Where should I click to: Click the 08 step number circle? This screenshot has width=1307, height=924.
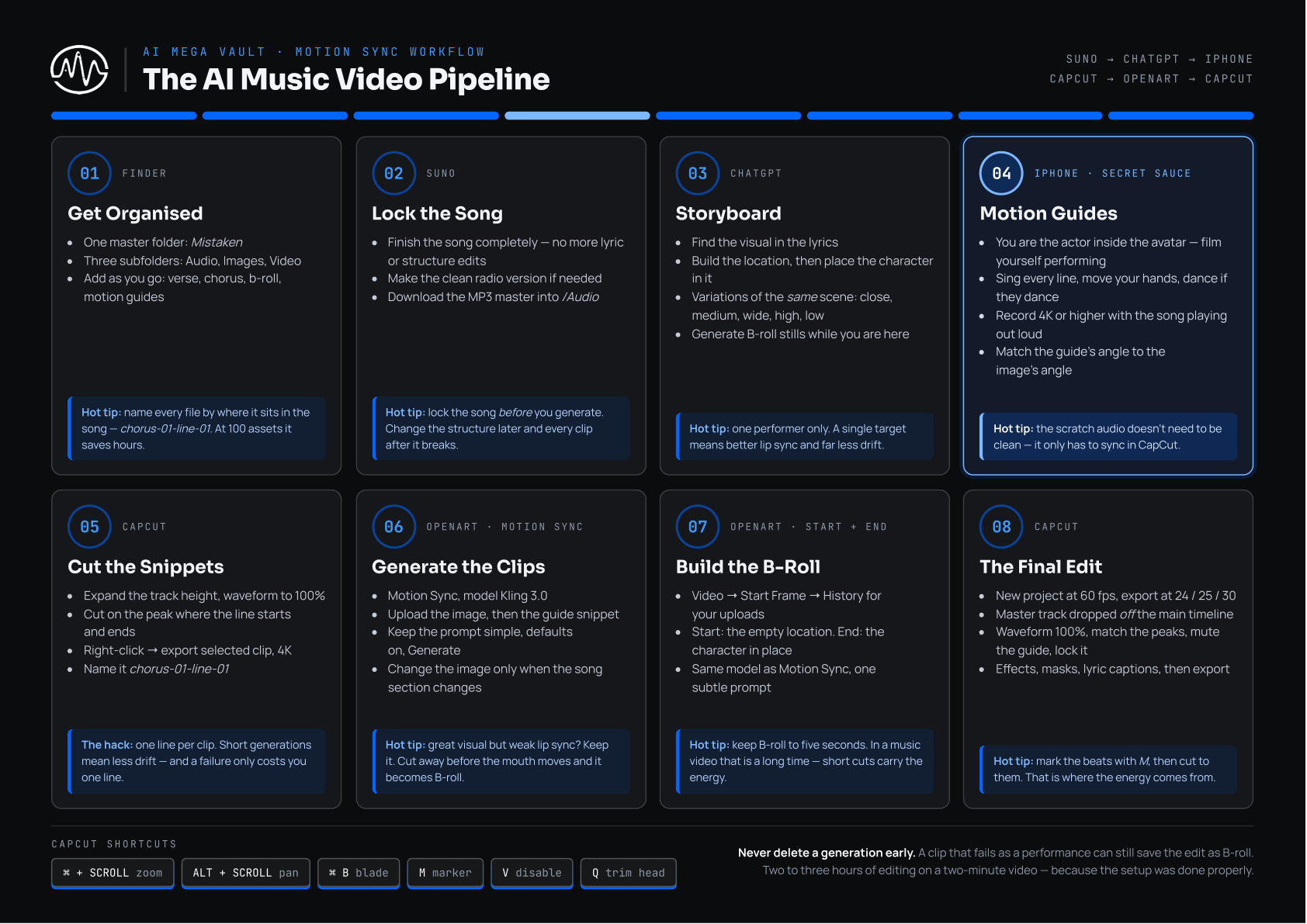(1002, 527)
